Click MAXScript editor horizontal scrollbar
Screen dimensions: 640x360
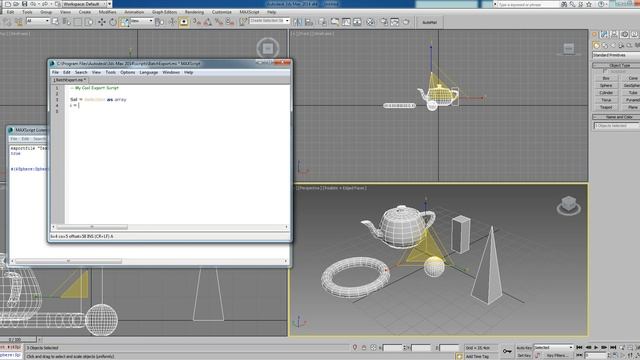coord(92,227)
